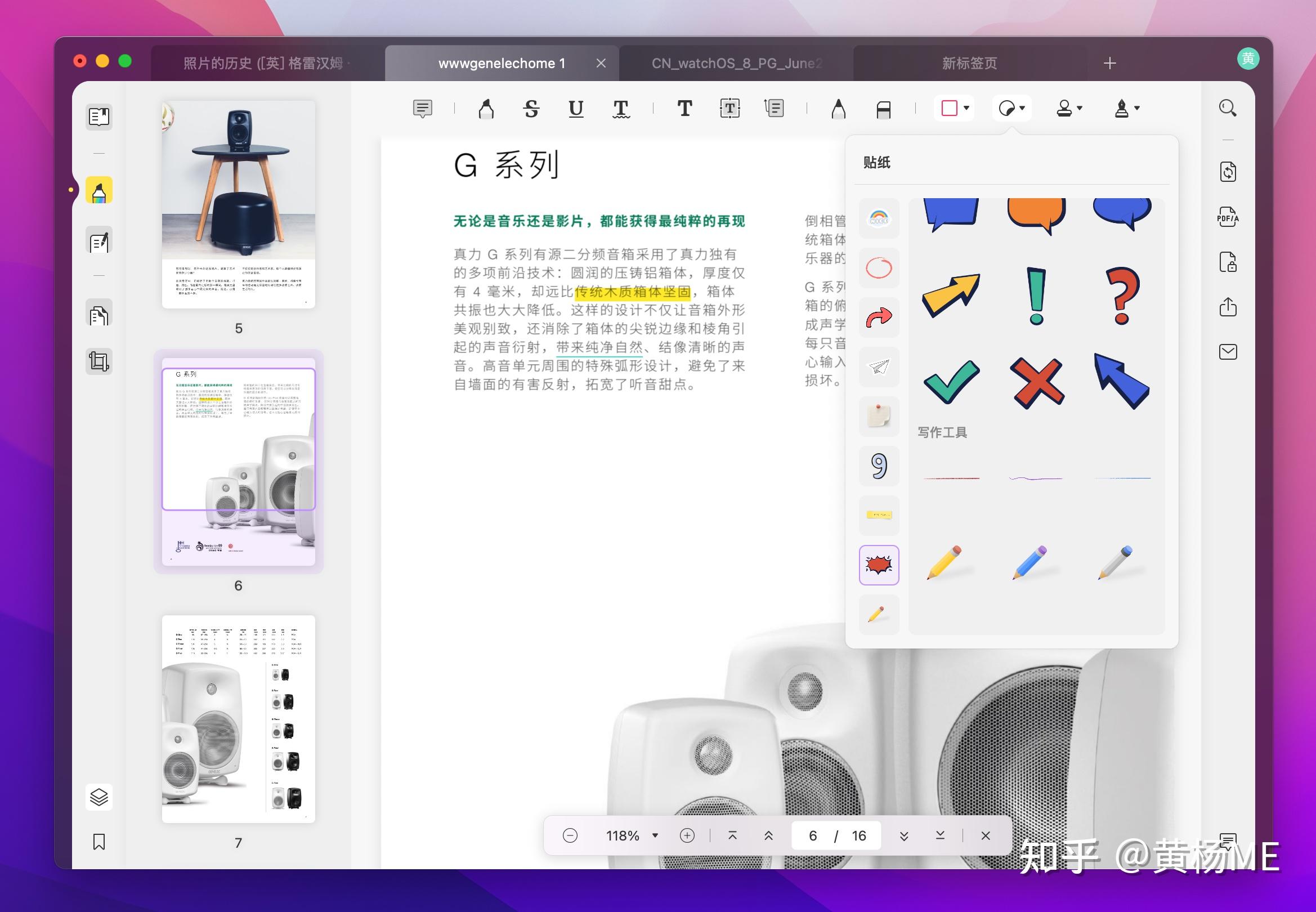Open the layers panel icon

coord(99,797)
